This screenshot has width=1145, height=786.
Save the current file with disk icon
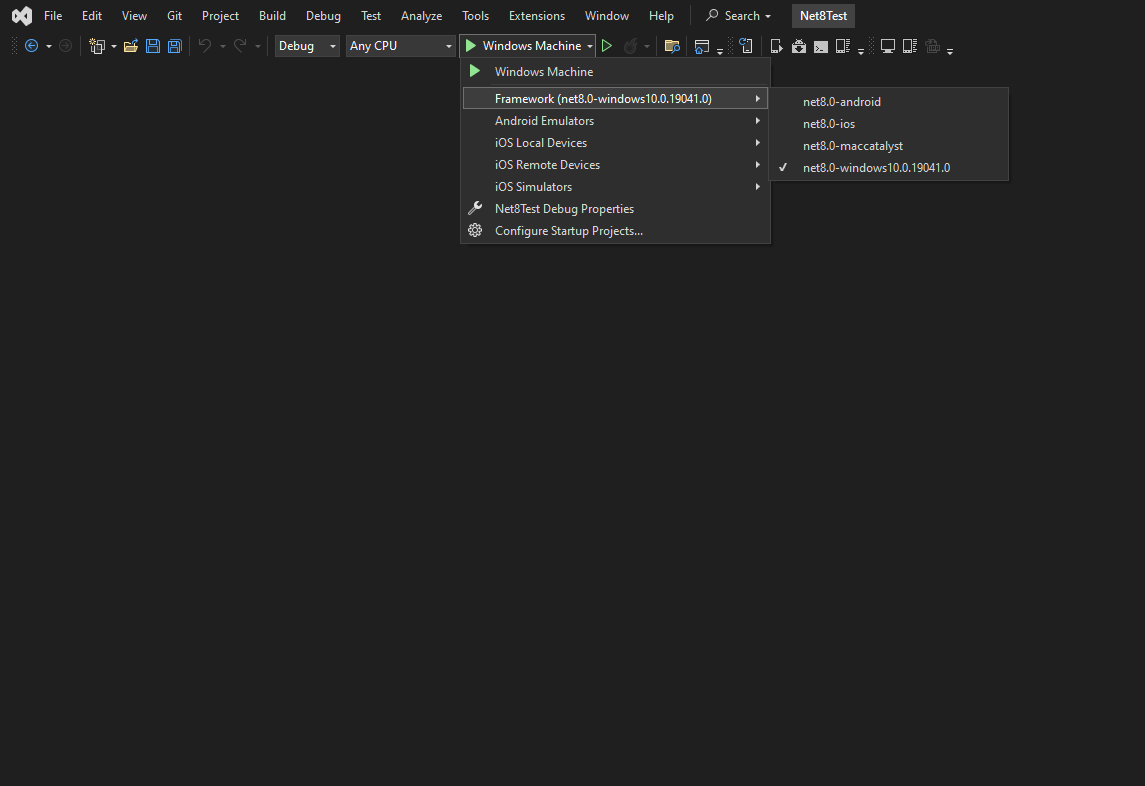[x=153, y=46]
